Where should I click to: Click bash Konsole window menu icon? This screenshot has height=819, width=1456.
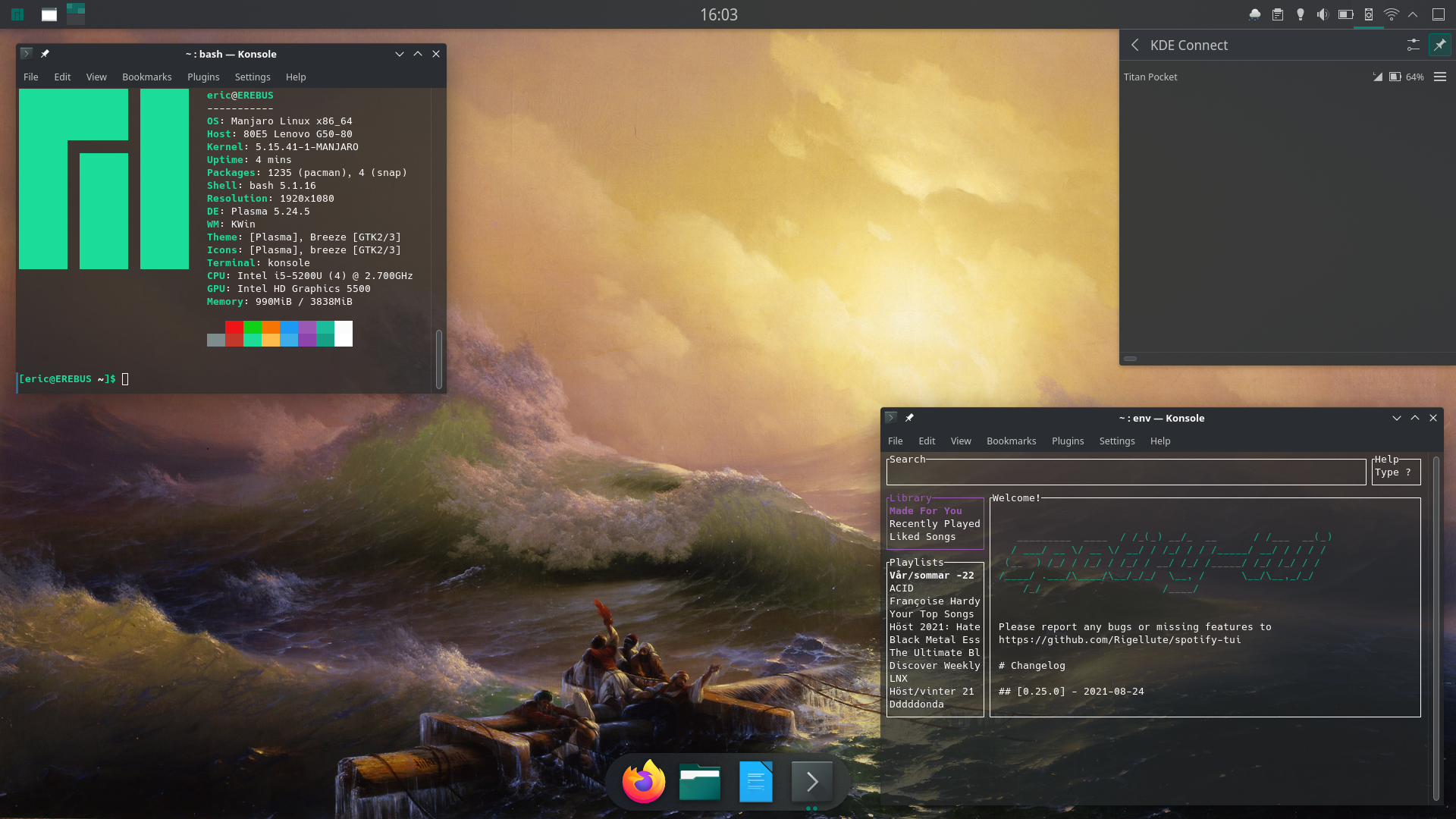pos(27,54)
